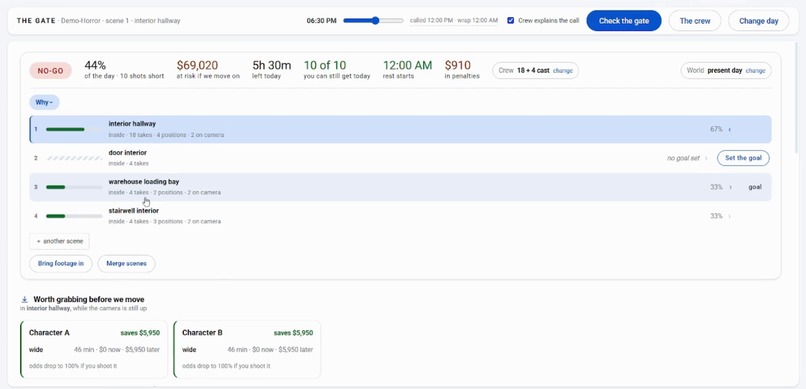Click the Change day button
Viewport: 806px width, 389px height.
click(758, 21)
